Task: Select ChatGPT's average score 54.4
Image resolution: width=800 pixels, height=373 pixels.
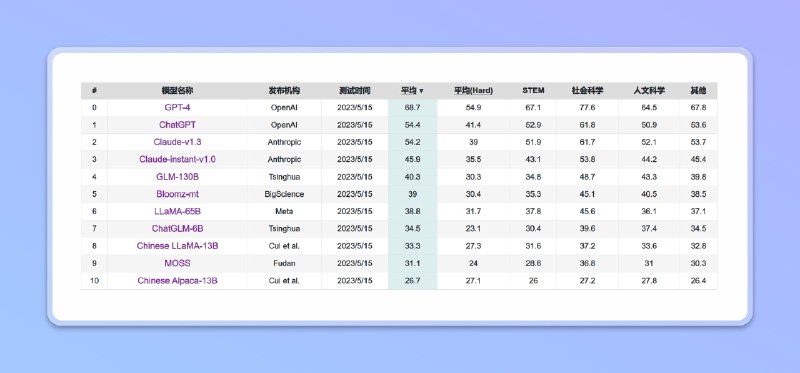Action: [x=412, y=125]
